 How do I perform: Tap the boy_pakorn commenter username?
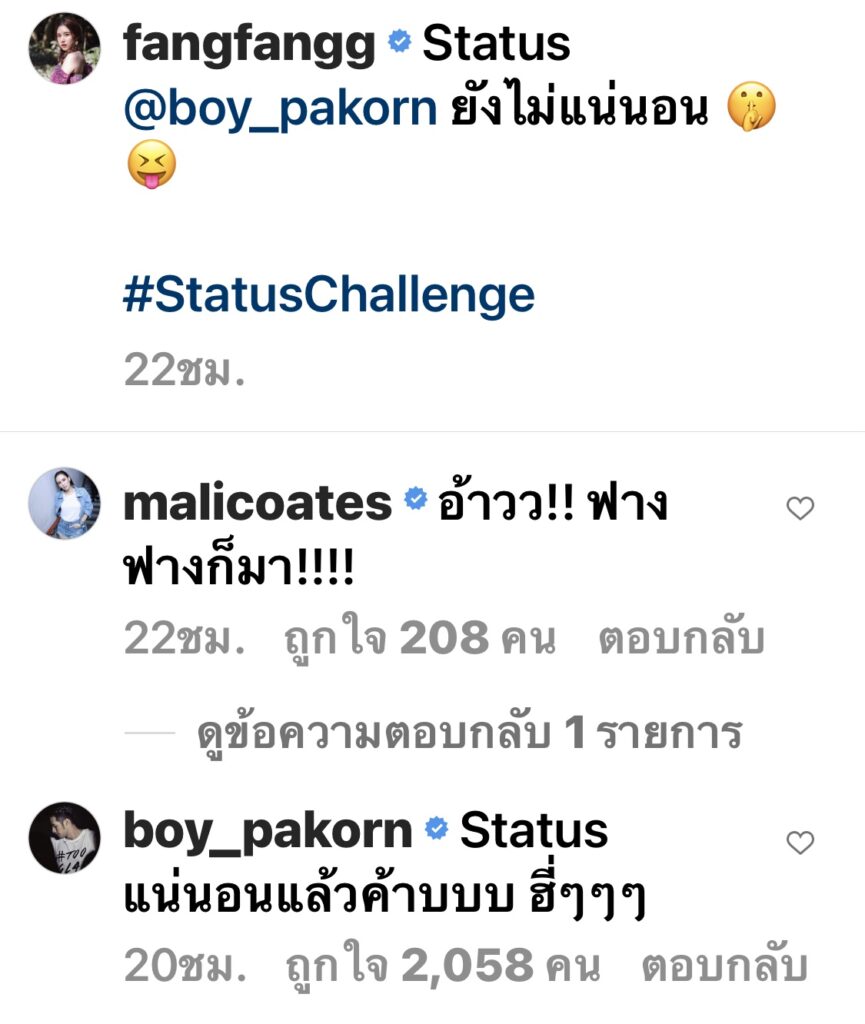pyautogui.click(x=268, y=832)
